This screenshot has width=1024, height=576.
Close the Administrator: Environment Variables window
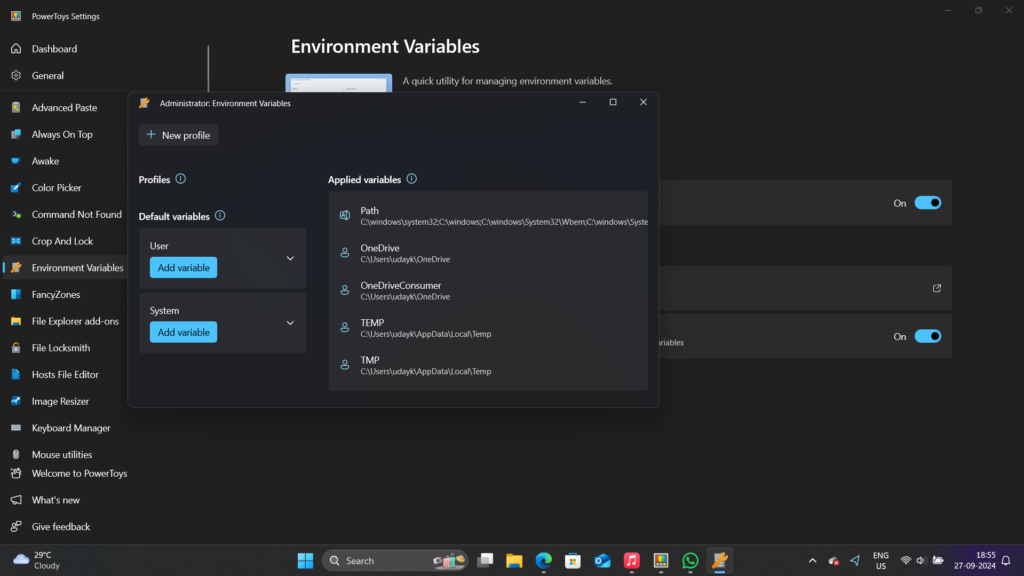point(643,102)
